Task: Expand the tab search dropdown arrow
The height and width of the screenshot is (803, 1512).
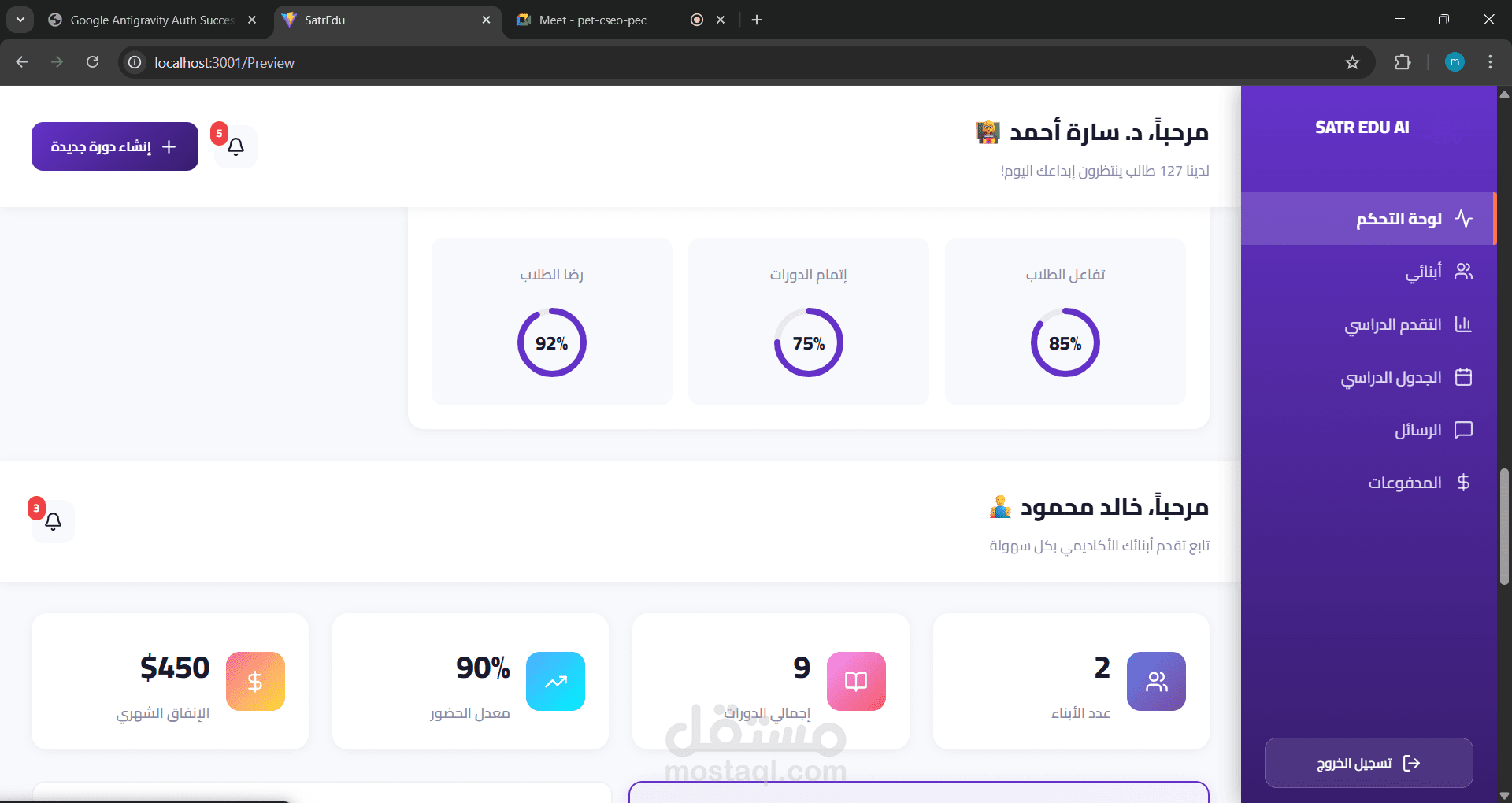Action: [20, 20]
